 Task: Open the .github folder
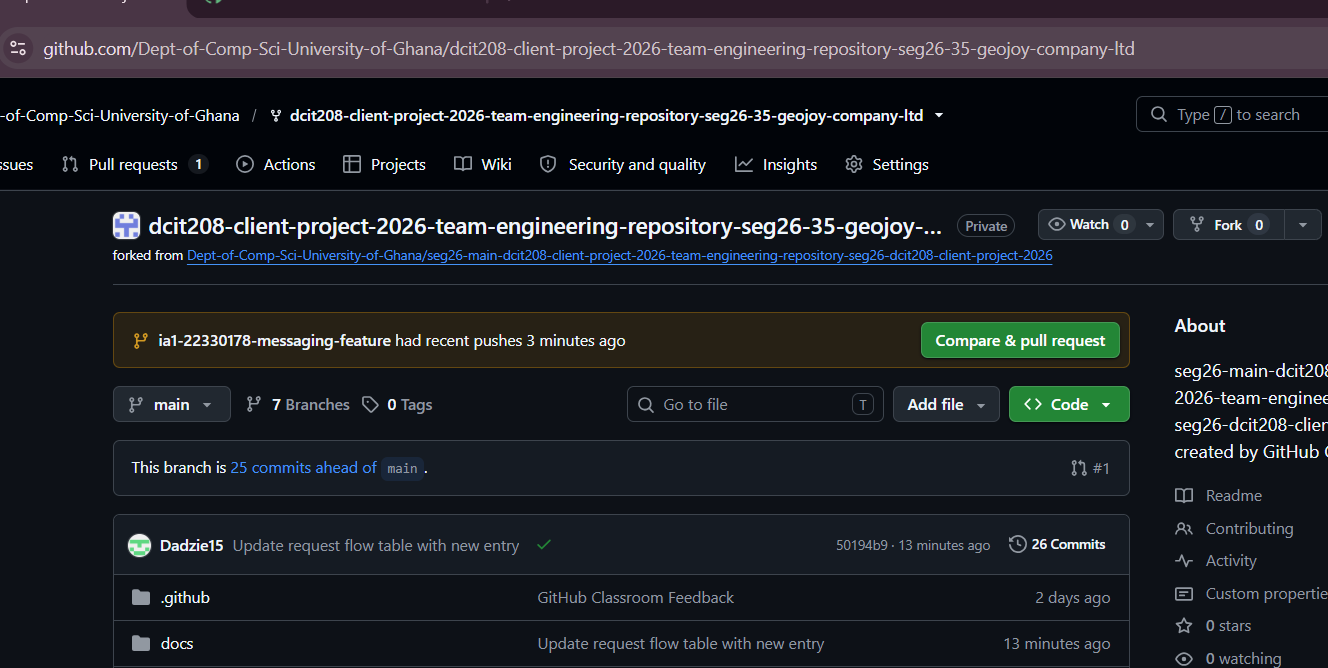(185, 598)
